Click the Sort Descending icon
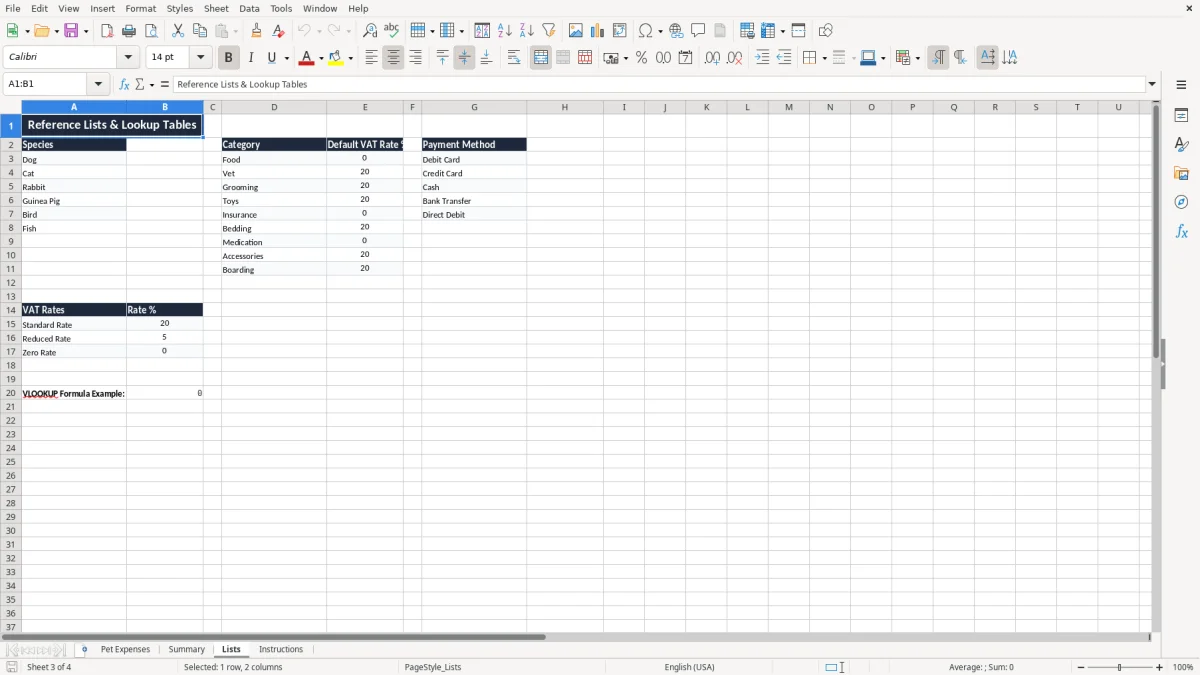This screenshot has width=1200, height=675. (527, 31)
